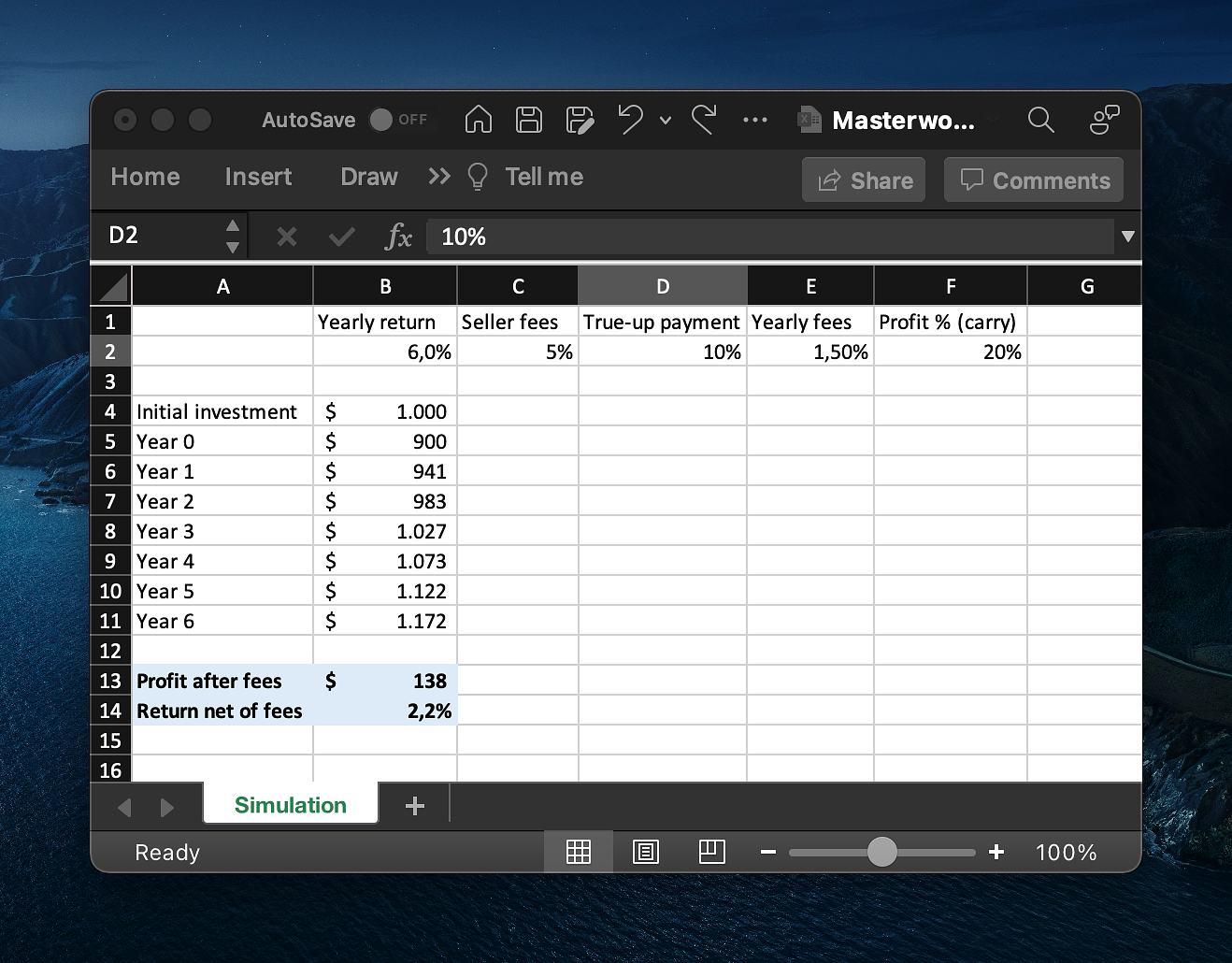The image size is (1232, 963).
Task: Open the search magnifying glass
Action: [1040, 120]
